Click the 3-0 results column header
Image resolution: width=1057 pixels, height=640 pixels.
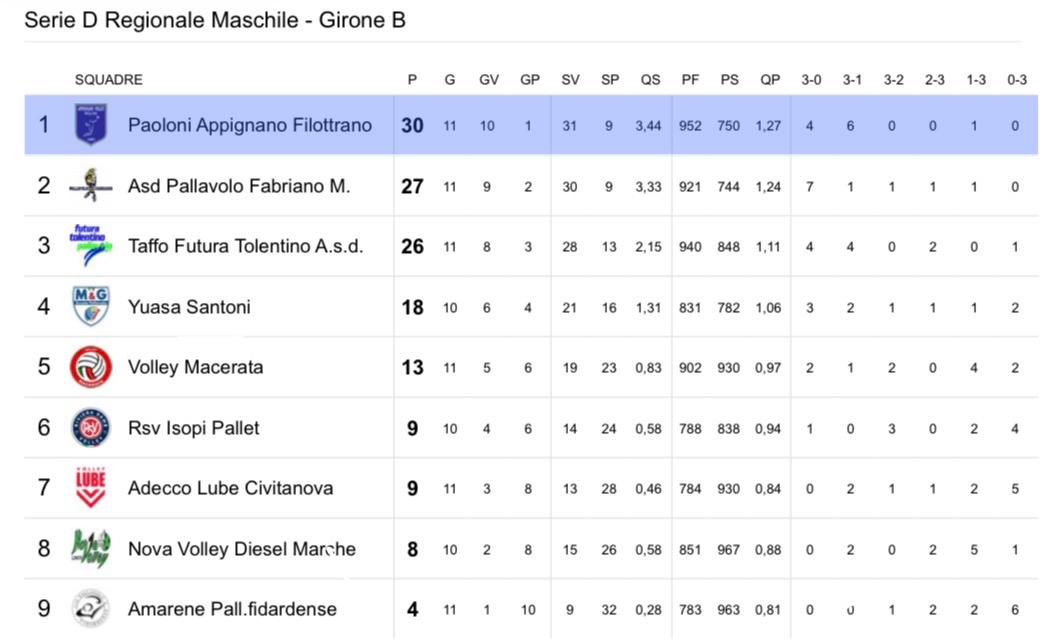click(811, 80)
